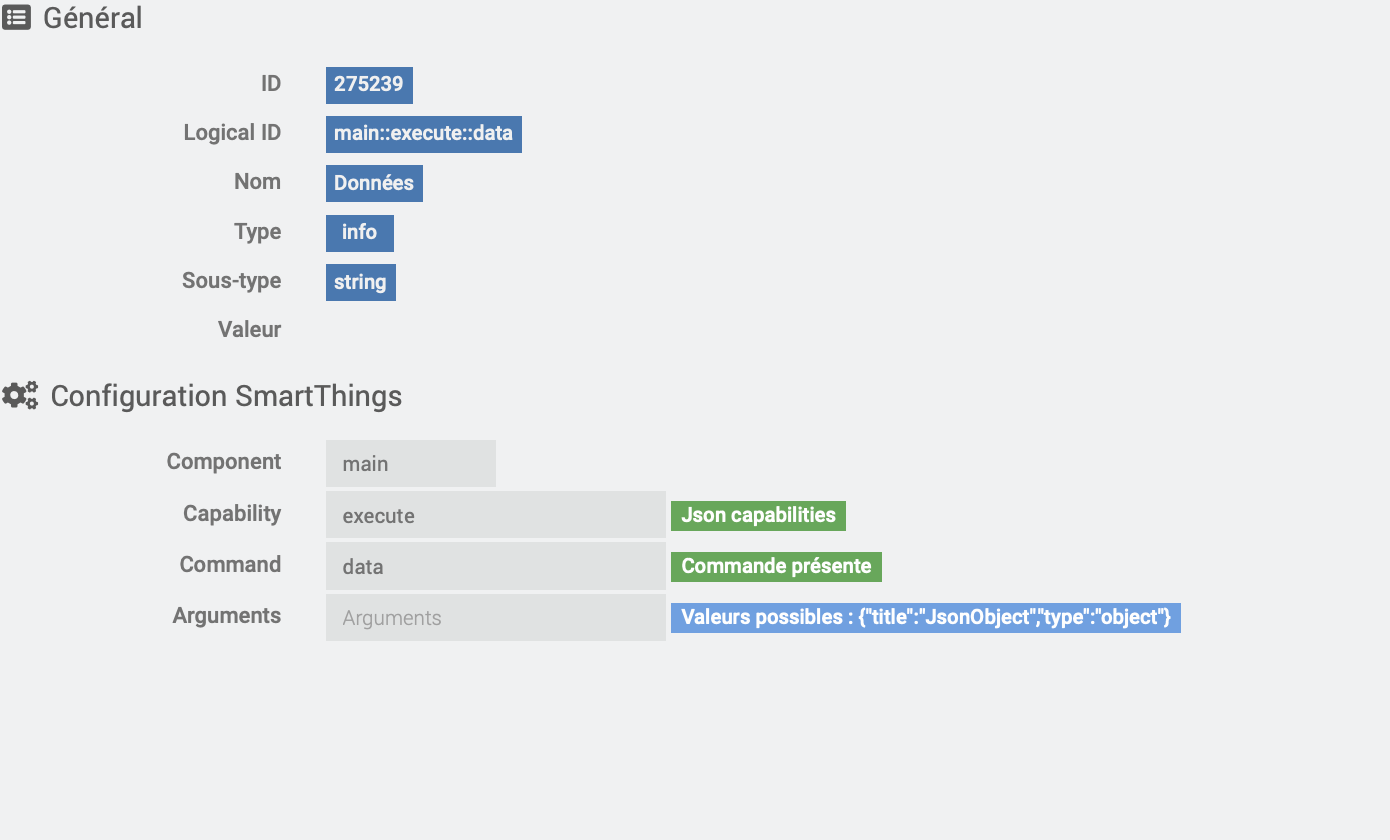Screen dimensions: 1390x840
Task: Click the Commande présente green badge
Action: pyautogui.click(x=776, y=567)
